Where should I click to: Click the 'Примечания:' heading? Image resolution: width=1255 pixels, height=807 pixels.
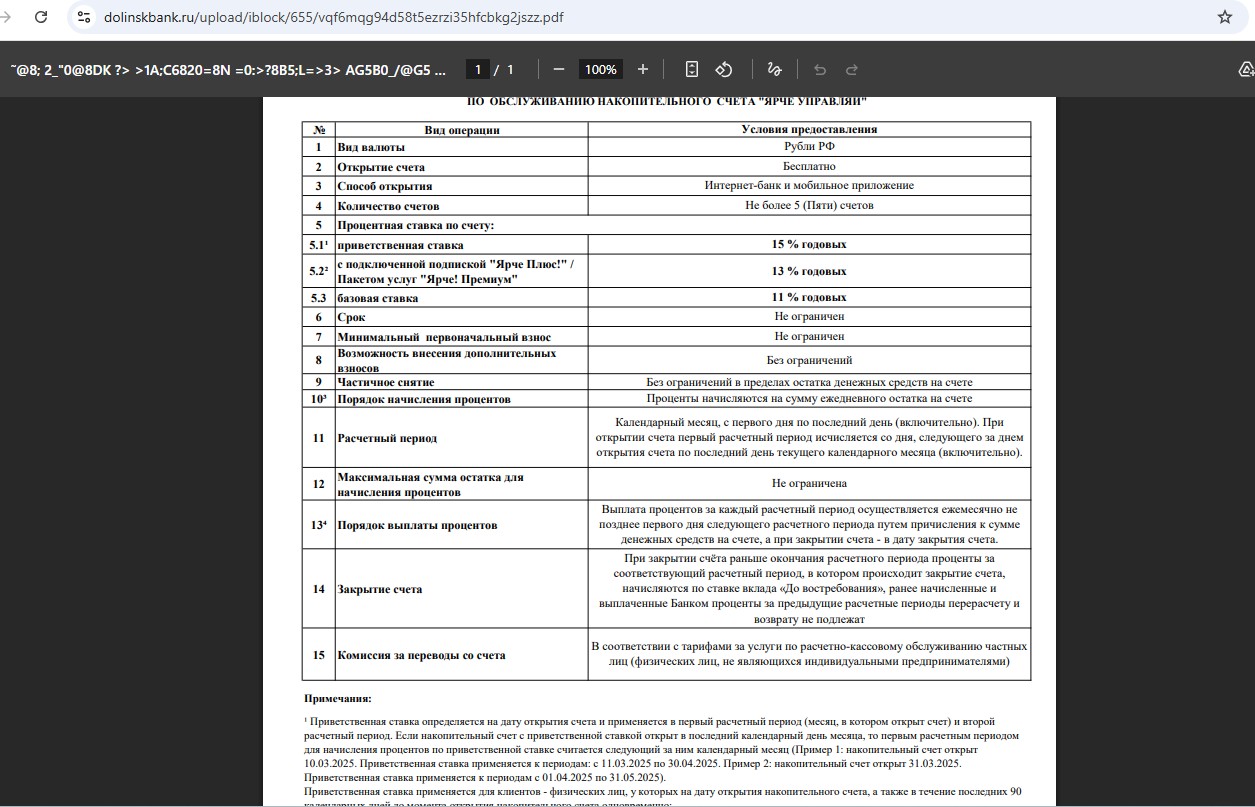coord(337,698)
